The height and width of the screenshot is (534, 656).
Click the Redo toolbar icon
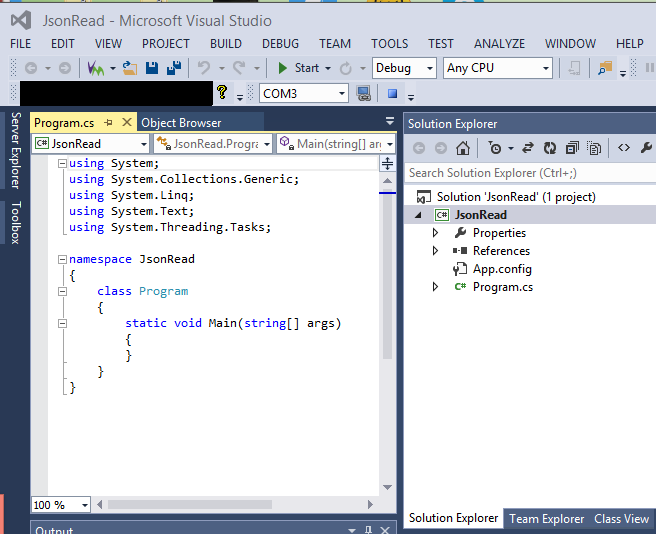(239, 68)
